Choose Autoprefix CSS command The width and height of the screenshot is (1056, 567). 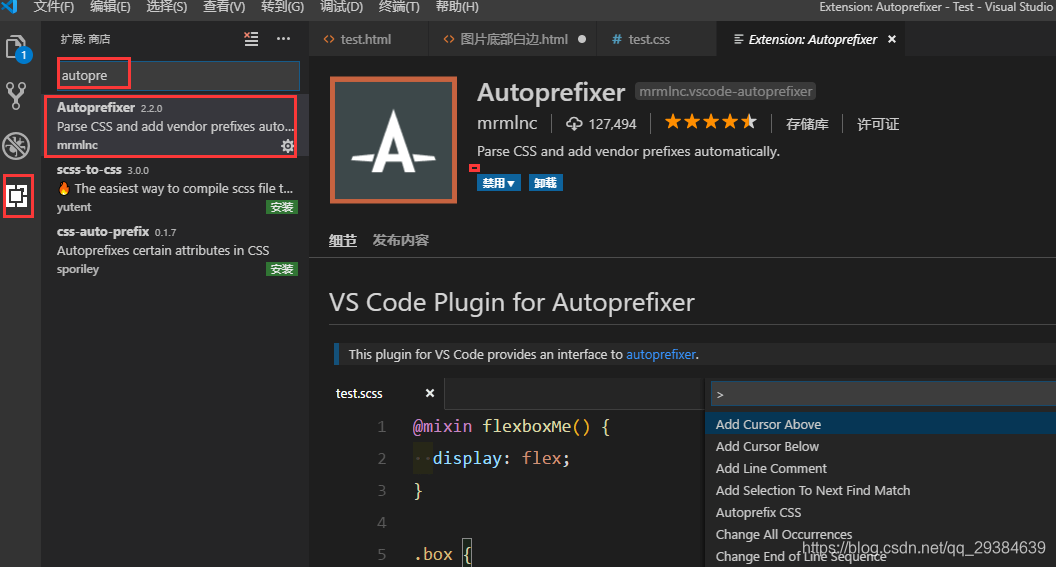(x=880, y=512)
